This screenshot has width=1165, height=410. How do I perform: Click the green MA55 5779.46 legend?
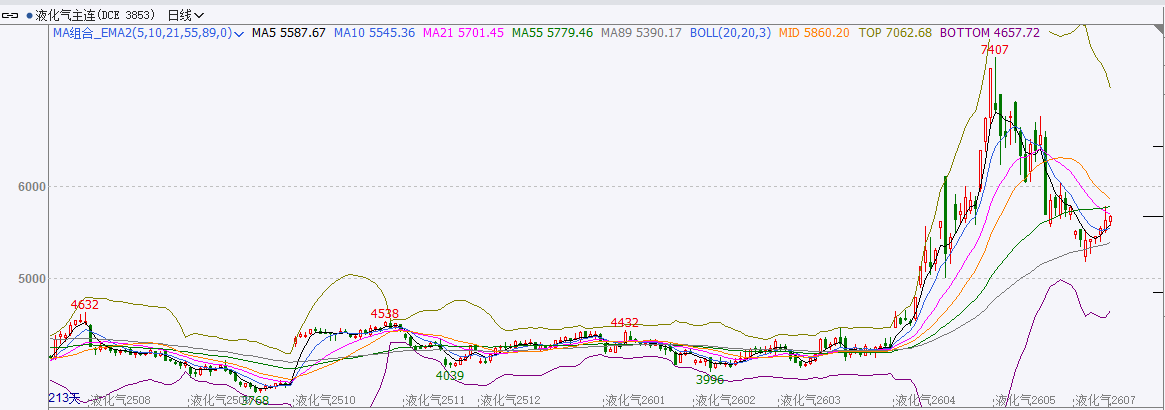[552, 33]
